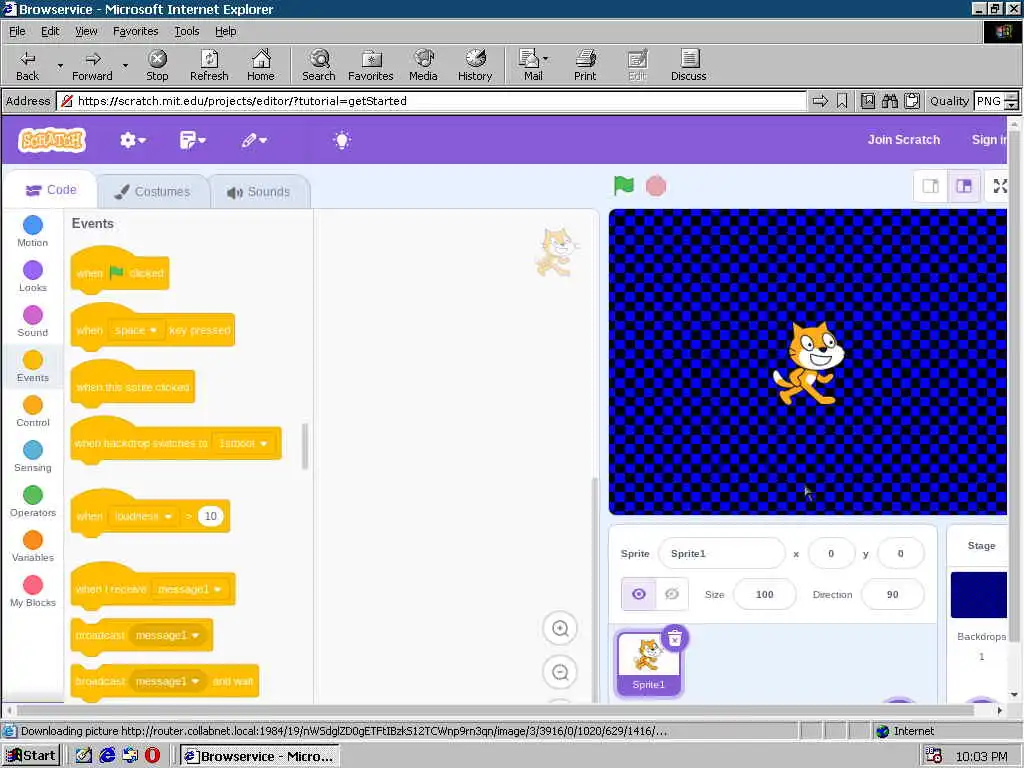Click the Start button on taskbar
This screenshot has width=1024, height=768.
click(x=31, y=756)
